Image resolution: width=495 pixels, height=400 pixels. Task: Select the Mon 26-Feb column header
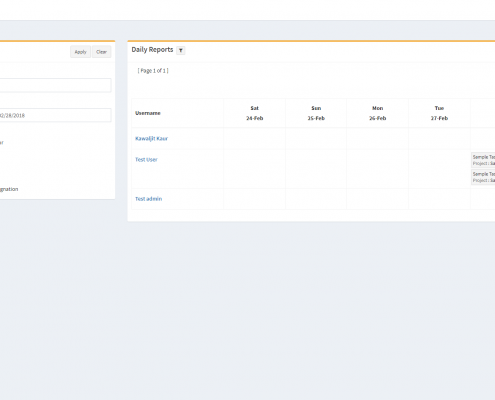(x=377, y=113)
